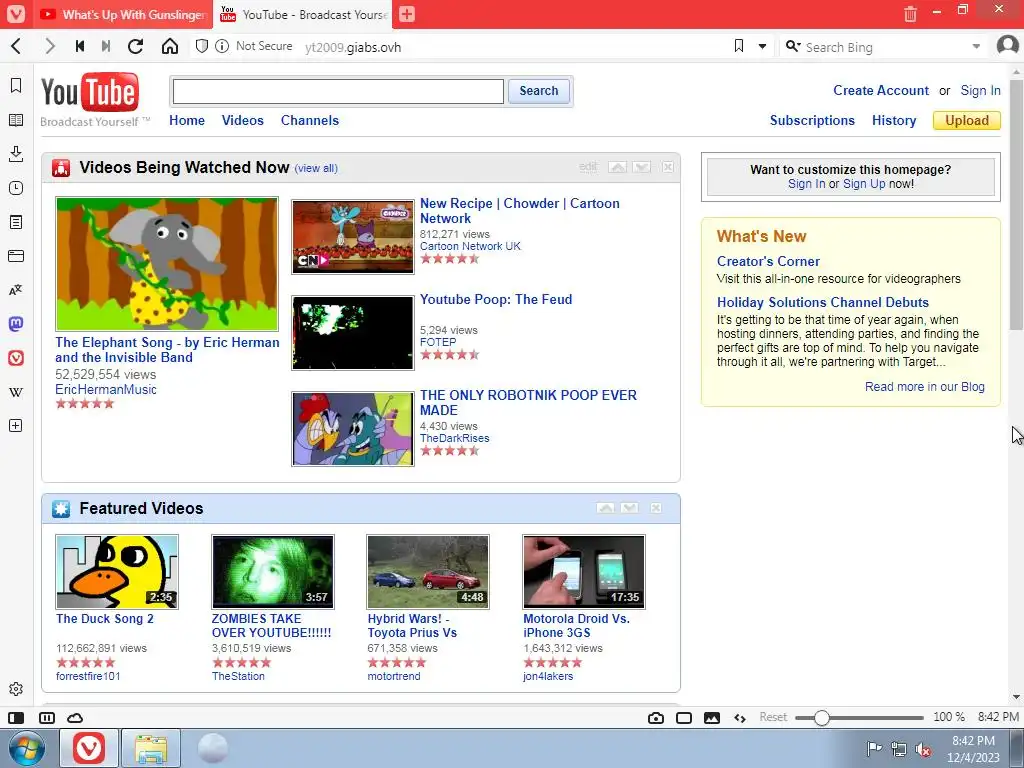Screen dimensions: 1024x768
Task: Open the page actions icon
Action: coord(740,718)
